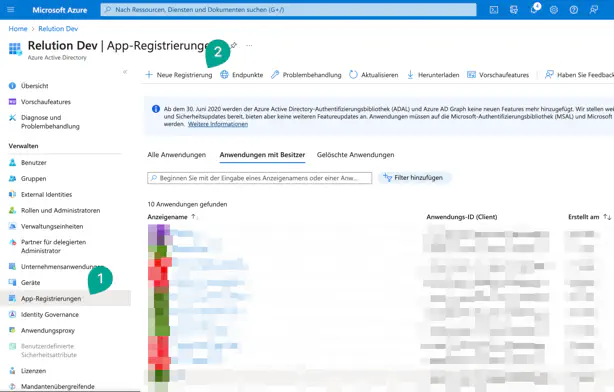This screenshot has height=392, width=614.
Task: Open directories and subscriptions filter icon
Action: [x=514, y=10]
